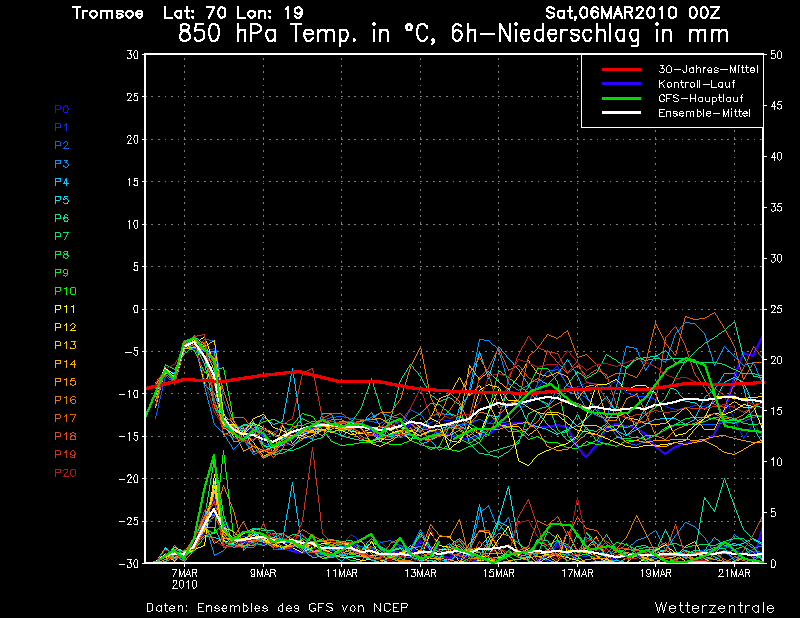Viewport: 800px width, 618px height.
Task: Click the Tromsoe location header text
Action: pos(108,12)
